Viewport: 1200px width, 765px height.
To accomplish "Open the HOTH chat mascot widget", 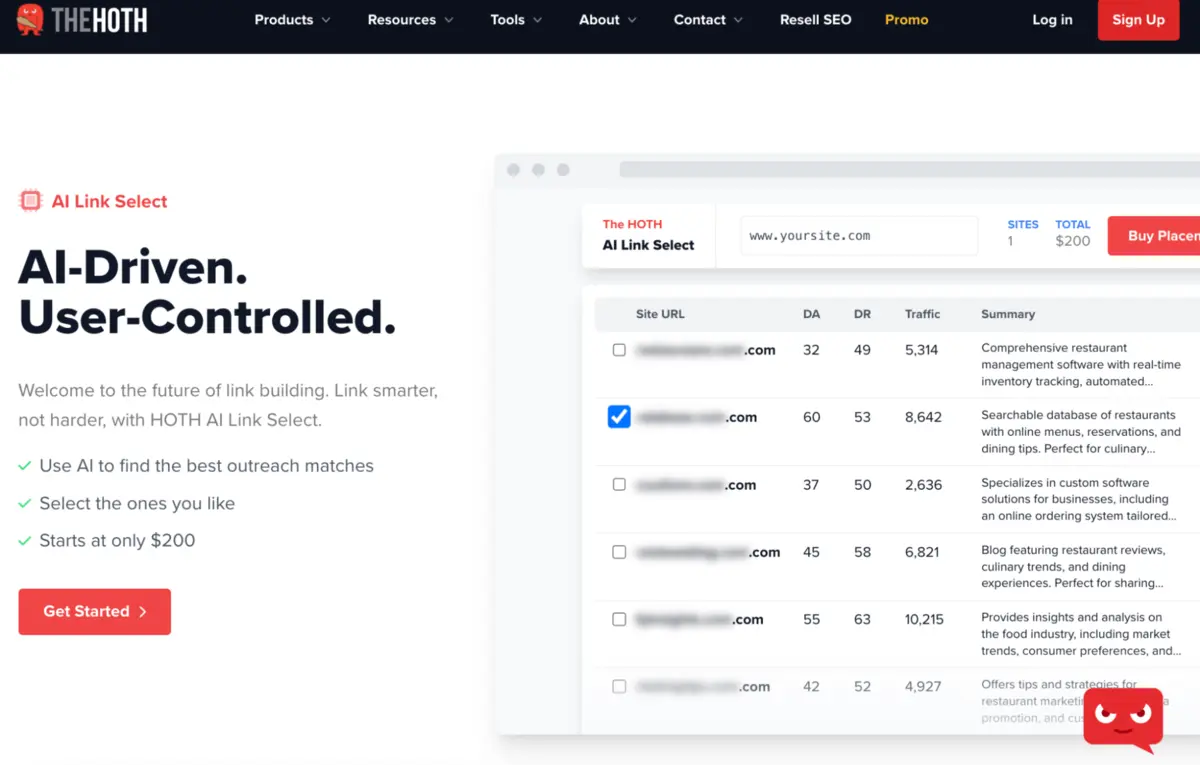I will tap(1122, 718).
